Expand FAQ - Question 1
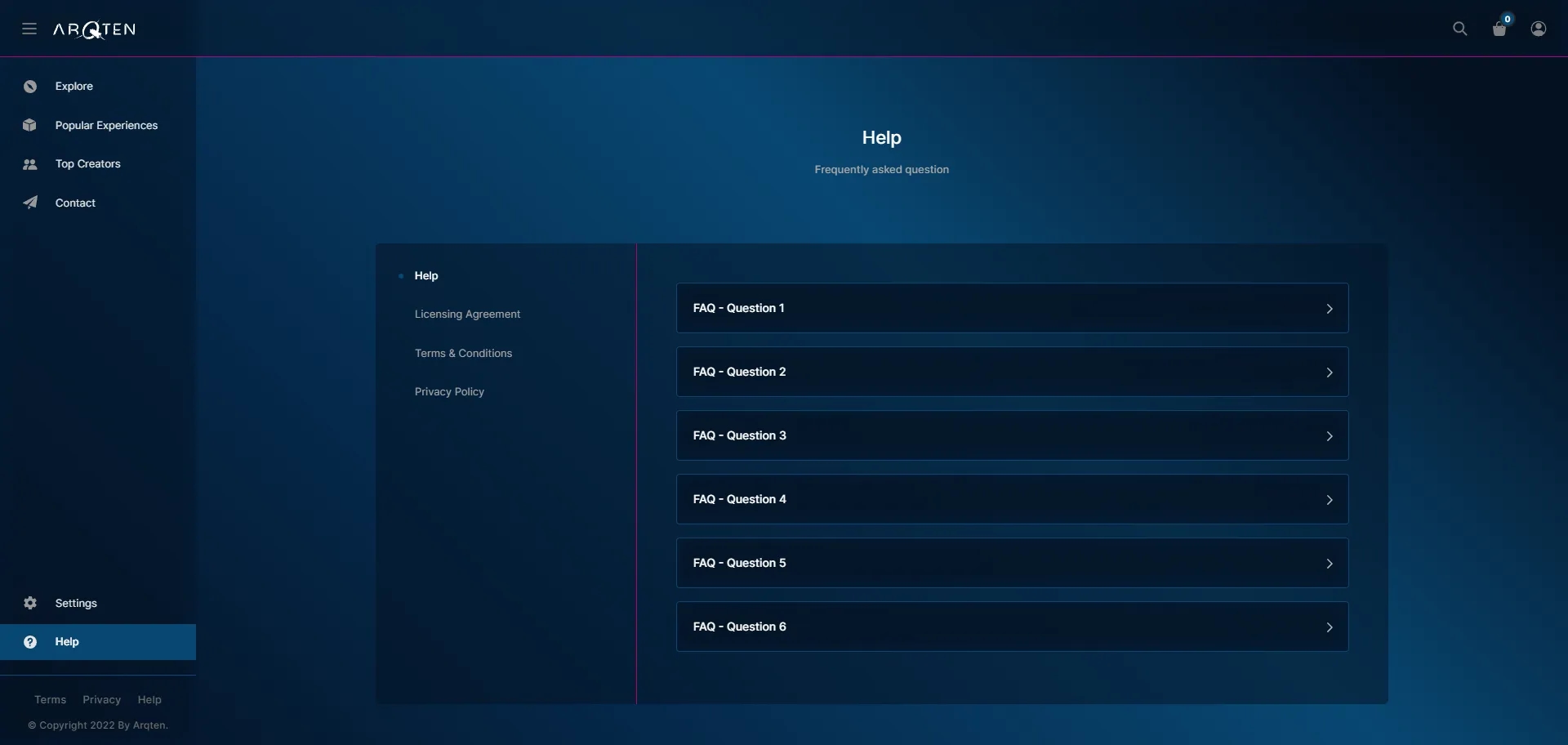 tap(1012, 308)
